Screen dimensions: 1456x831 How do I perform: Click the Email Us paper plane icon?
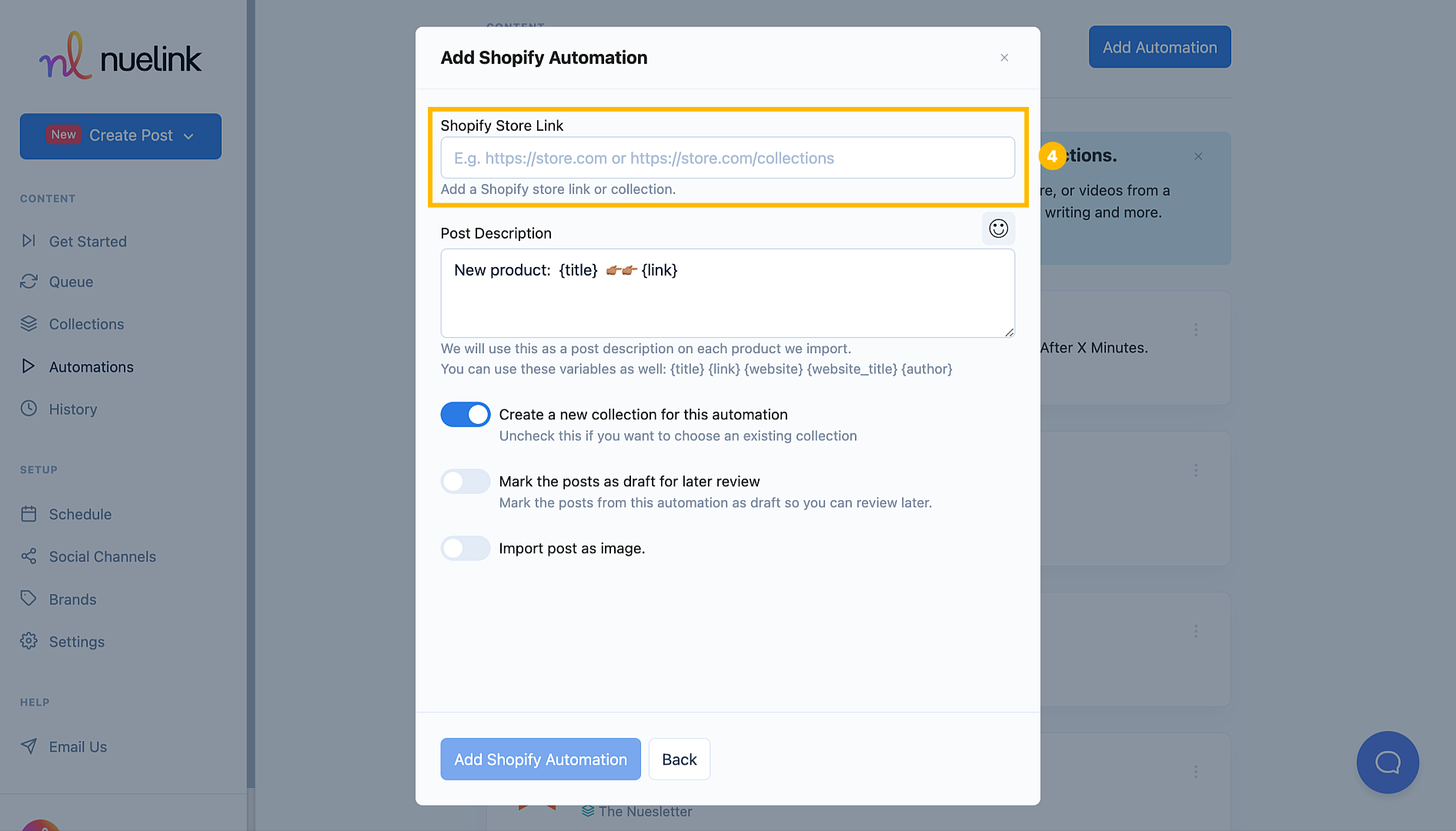click(x=28, y=746)
